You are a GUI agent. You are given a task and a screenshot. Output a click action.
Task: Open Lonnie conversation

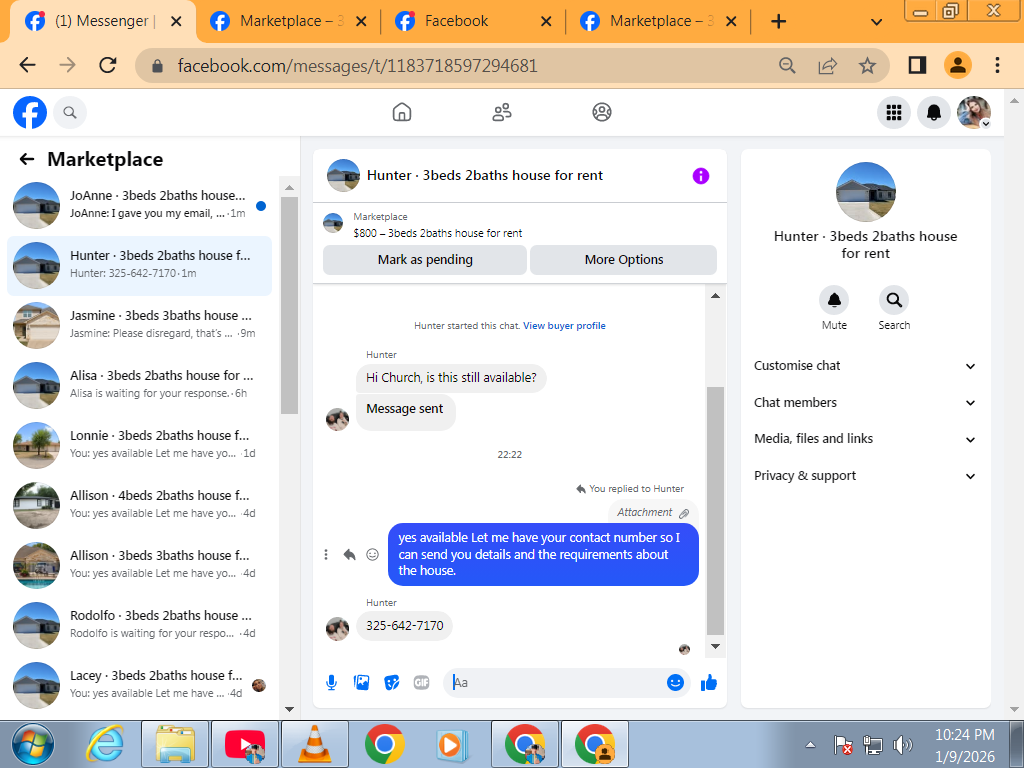(x=140, y=445)
